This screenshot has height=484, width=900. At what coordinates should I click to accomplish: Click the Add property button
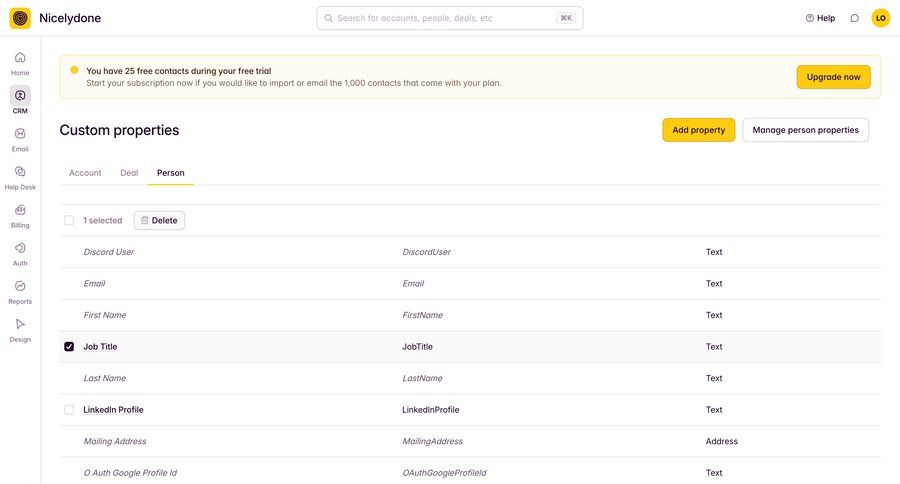(x=698, y=130)
